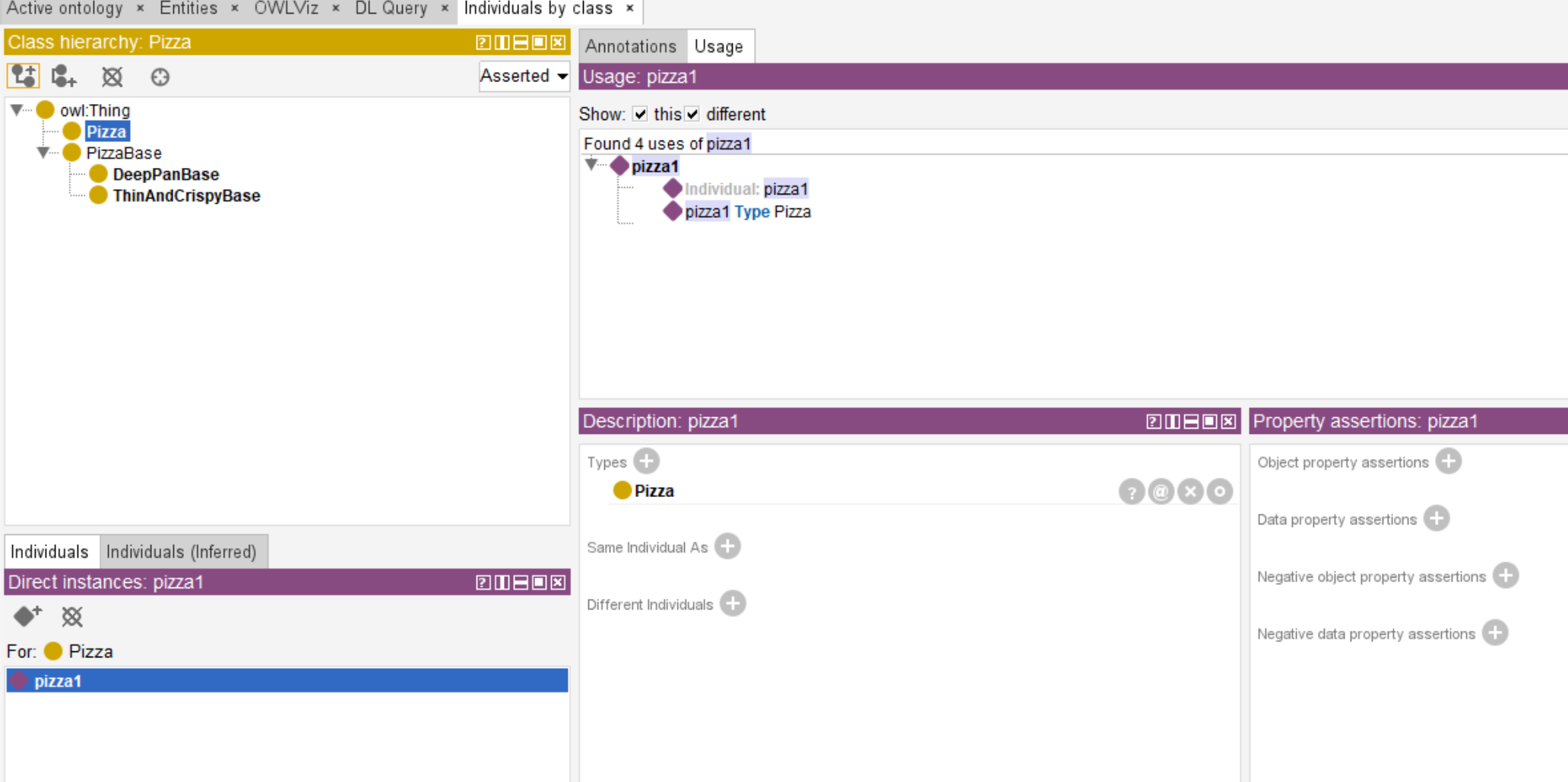The image size is (1568, 782).
Task: Open Individuals (Inferred) tab
Action: (x=182, y=552)
